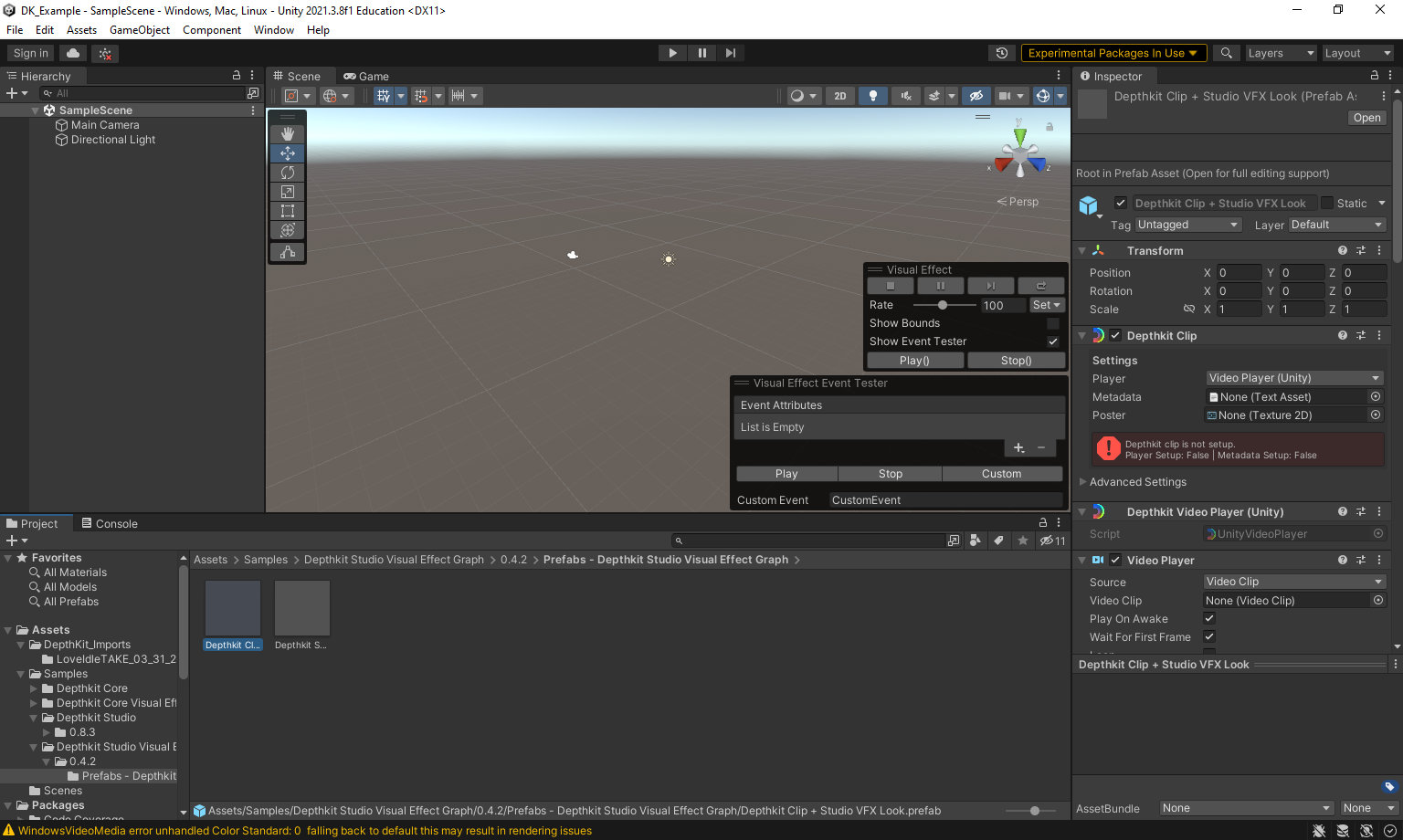Viewport: 1403px width, 840px height.
Task: Open the GameObject menu
Action: (x=139, y=29)
